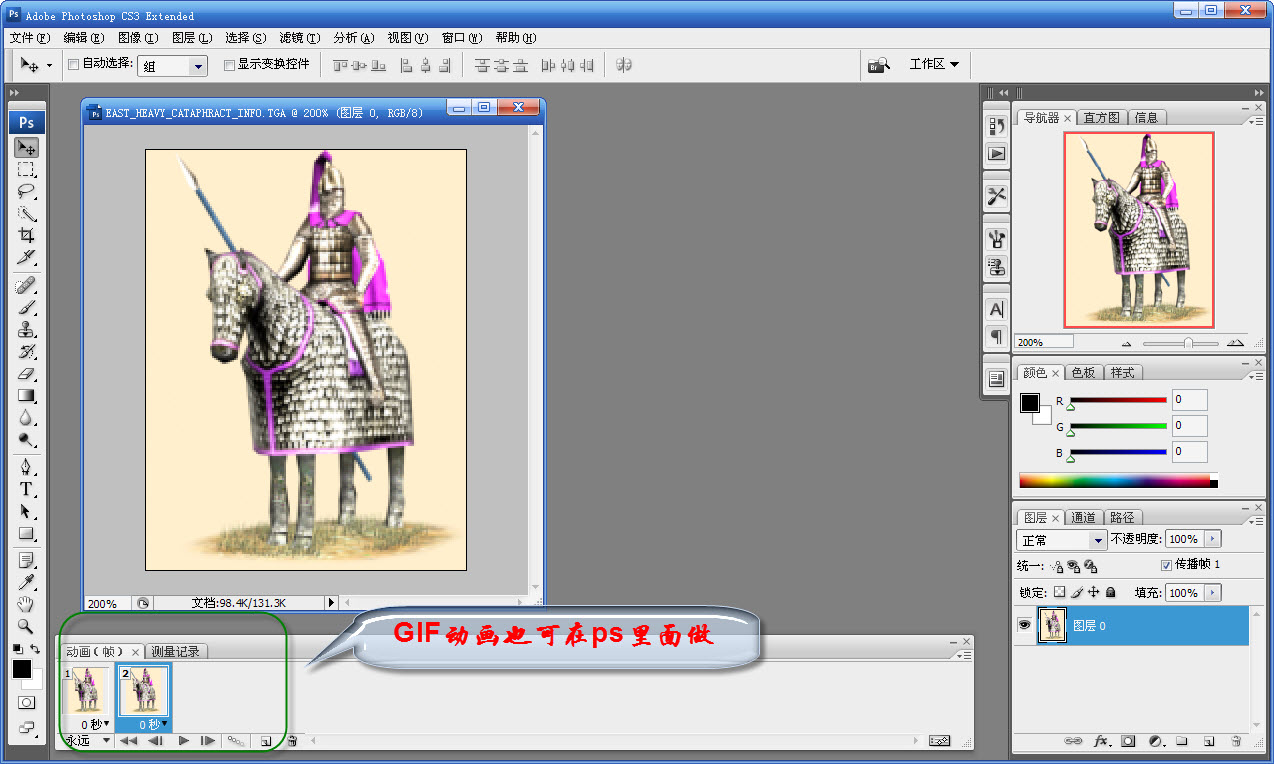Select the Eraser tool
Viewport: 1274px width, 764px height.
tap(27, 373)
